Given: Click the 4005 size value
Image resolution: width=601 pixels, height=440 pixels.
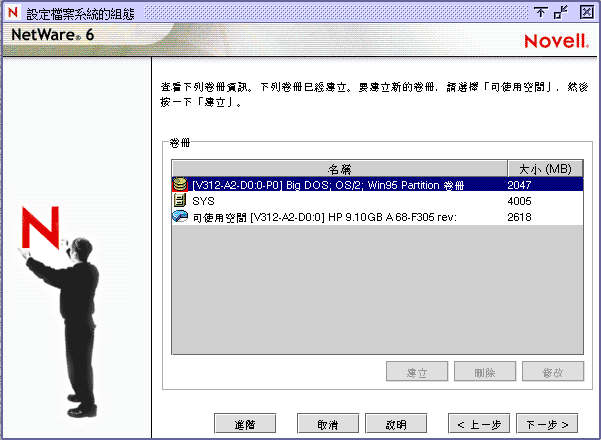Looking at the screenshot, I should 519,201.
